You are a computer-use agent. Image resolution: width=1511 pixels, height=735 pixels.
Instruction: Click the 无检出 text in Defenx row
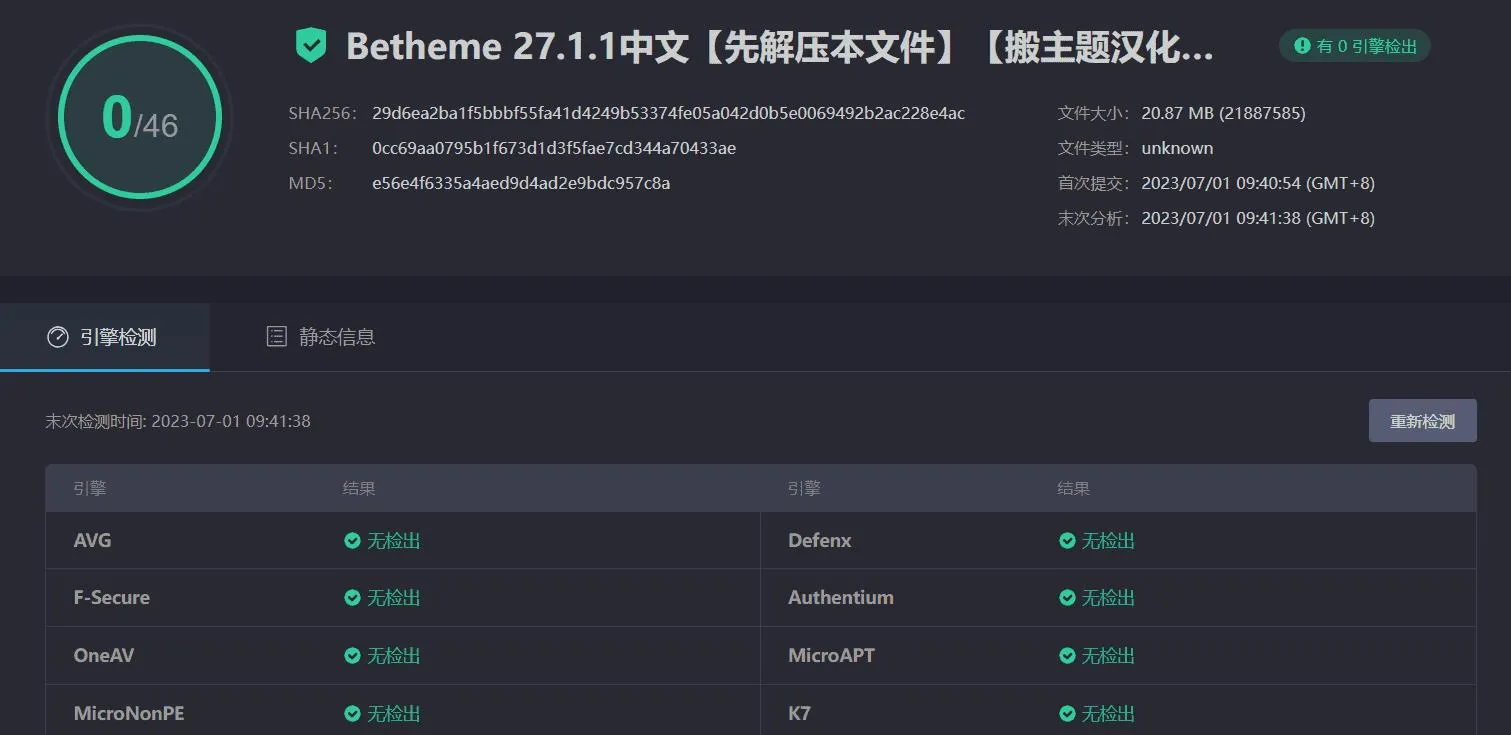click(1108, 541)
